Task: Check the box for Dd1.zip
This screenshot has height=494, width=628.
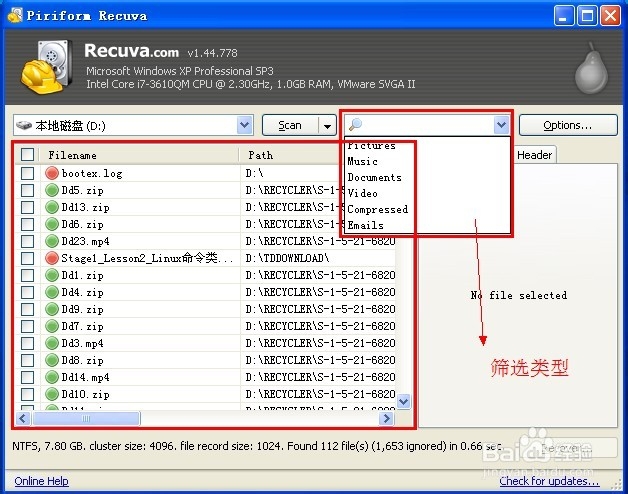Action: click(x=27, y=275)
